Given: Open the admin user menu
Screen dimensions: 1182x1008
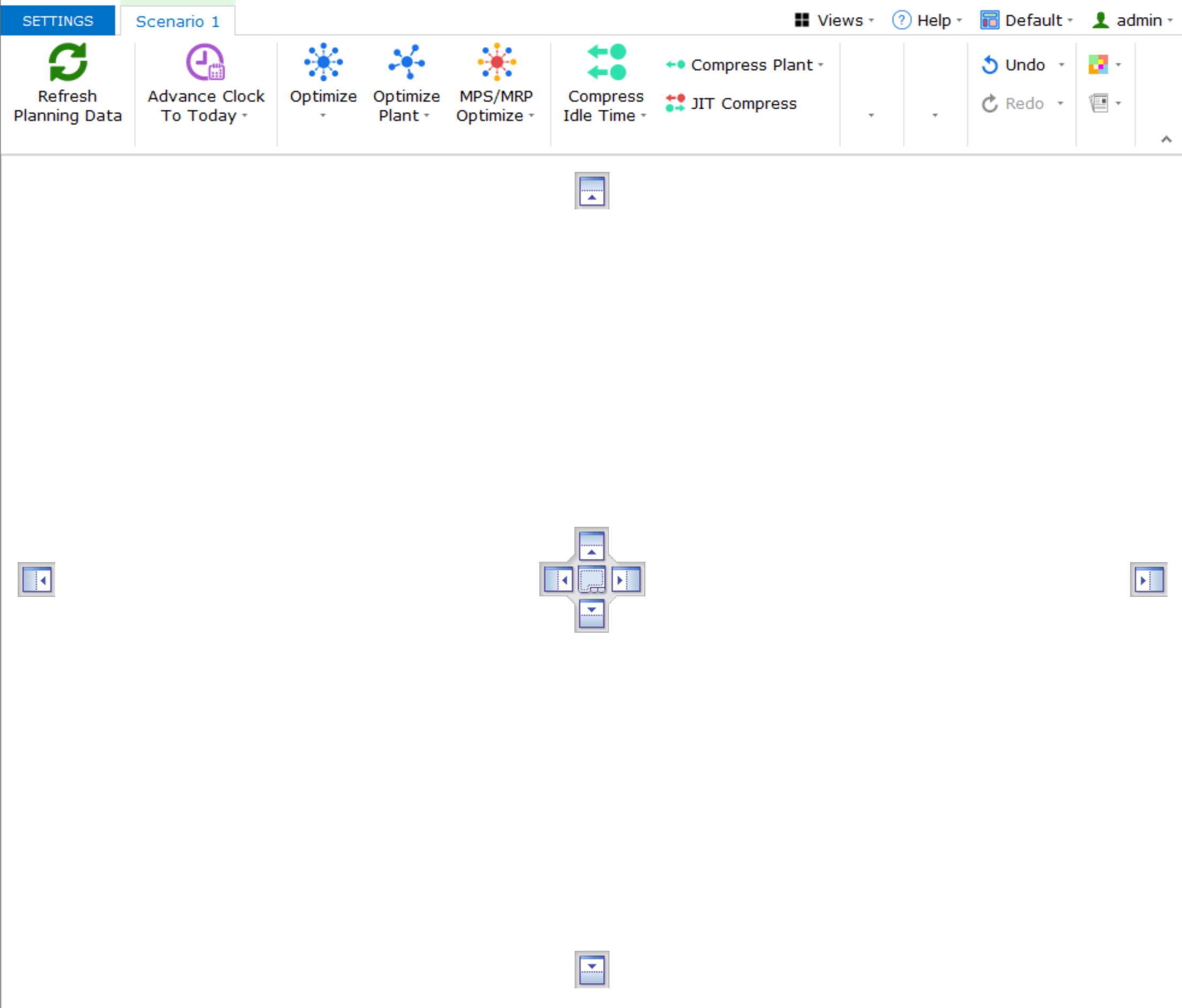Looking at the screenshot, I should 1132,20.
